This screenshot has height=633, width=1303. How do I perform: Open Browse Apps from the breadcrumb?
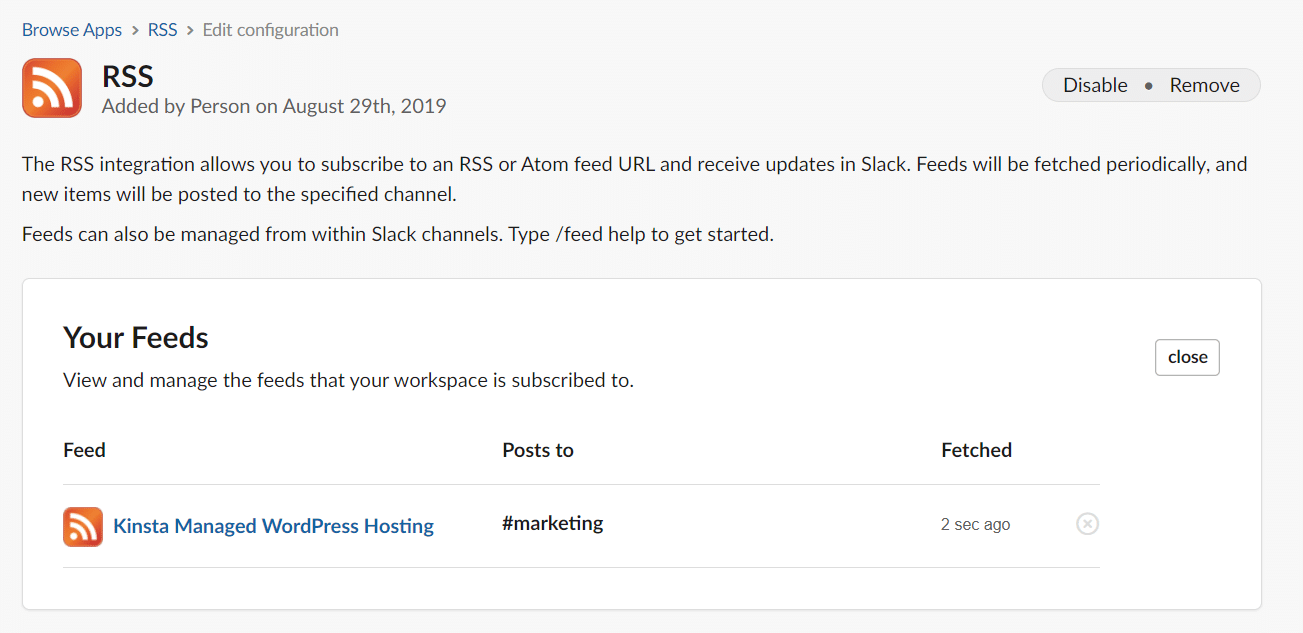tap(71, 29)
